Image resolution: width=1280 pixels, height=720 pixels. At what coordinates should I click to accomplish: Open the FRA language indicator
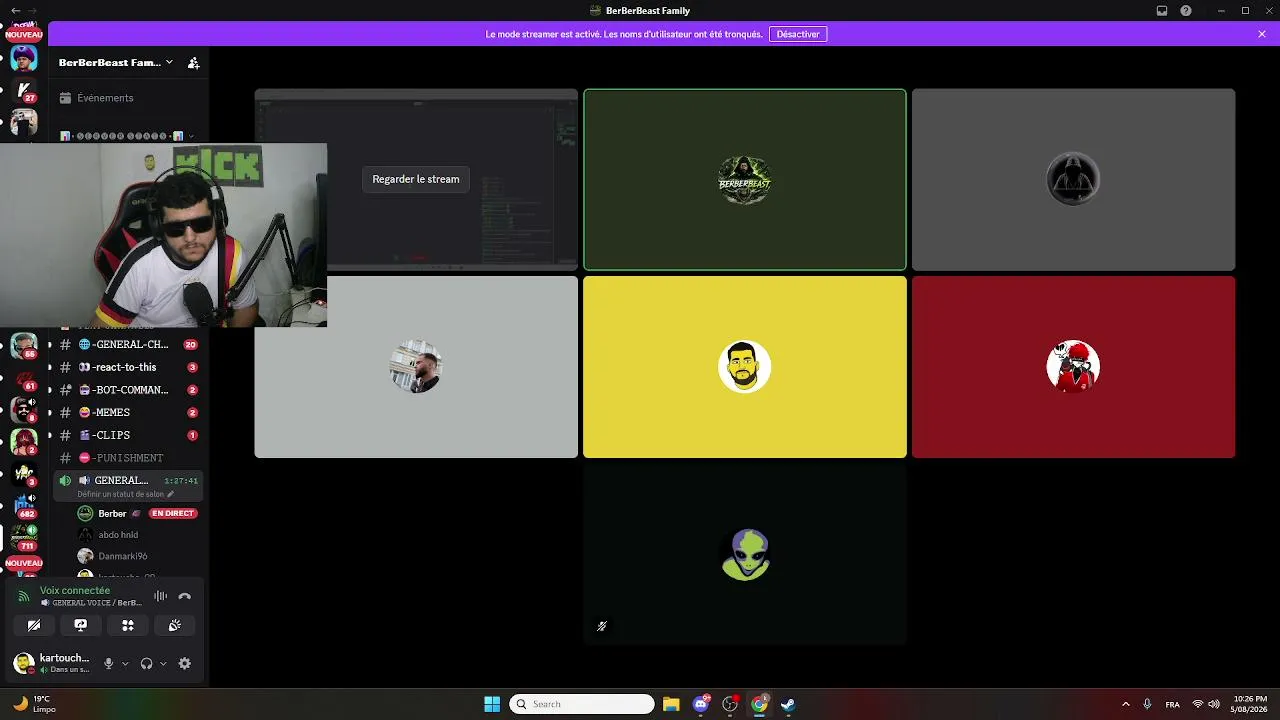click(x=1172, y=704)
